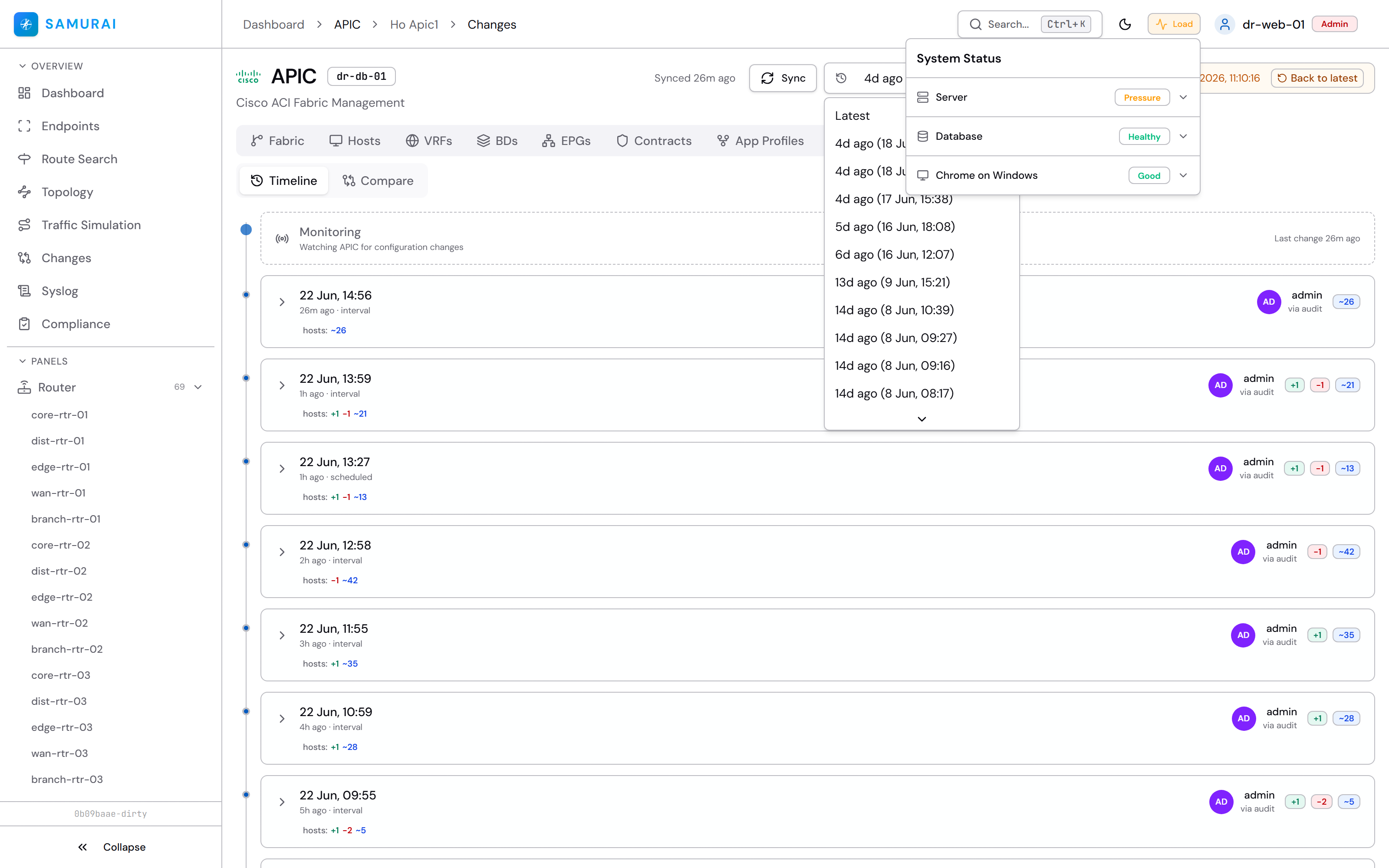Click the 22 Jun, 13:27 timeline dot
The height and width of the screenshot is (868, 1389).
click(246, 461)
